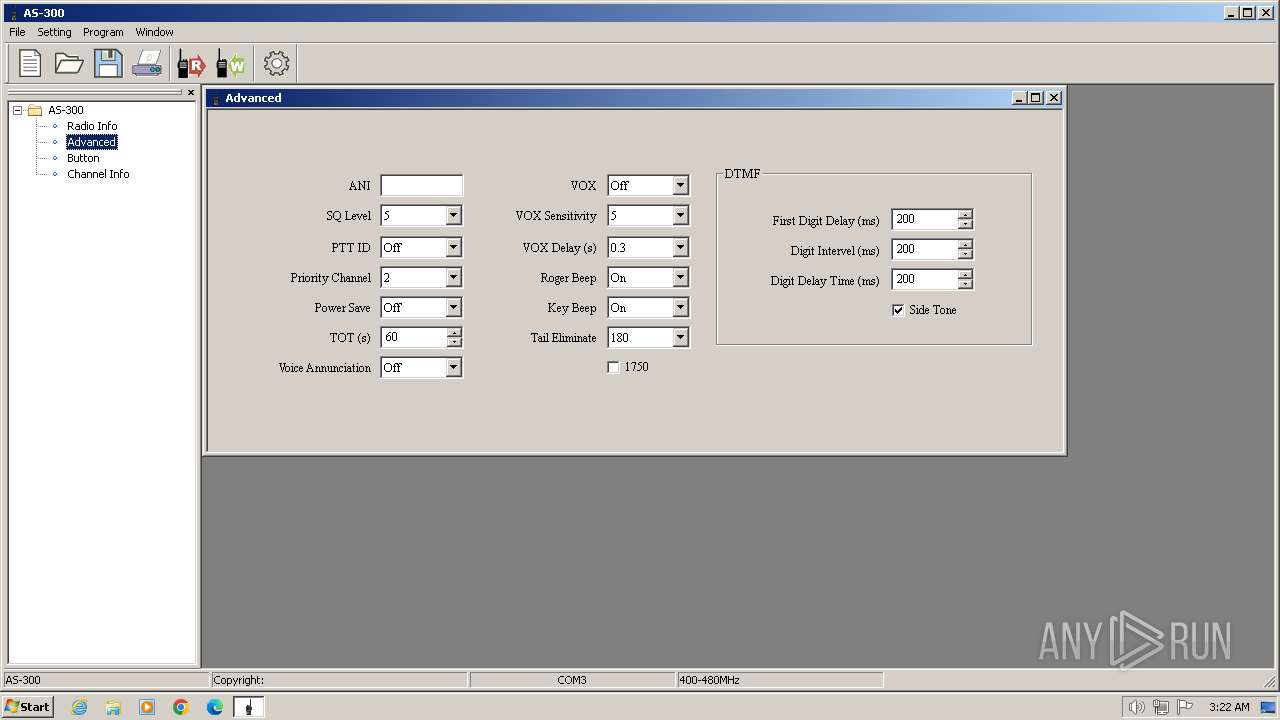Open the Key Beep dropdown

[680, 307]
